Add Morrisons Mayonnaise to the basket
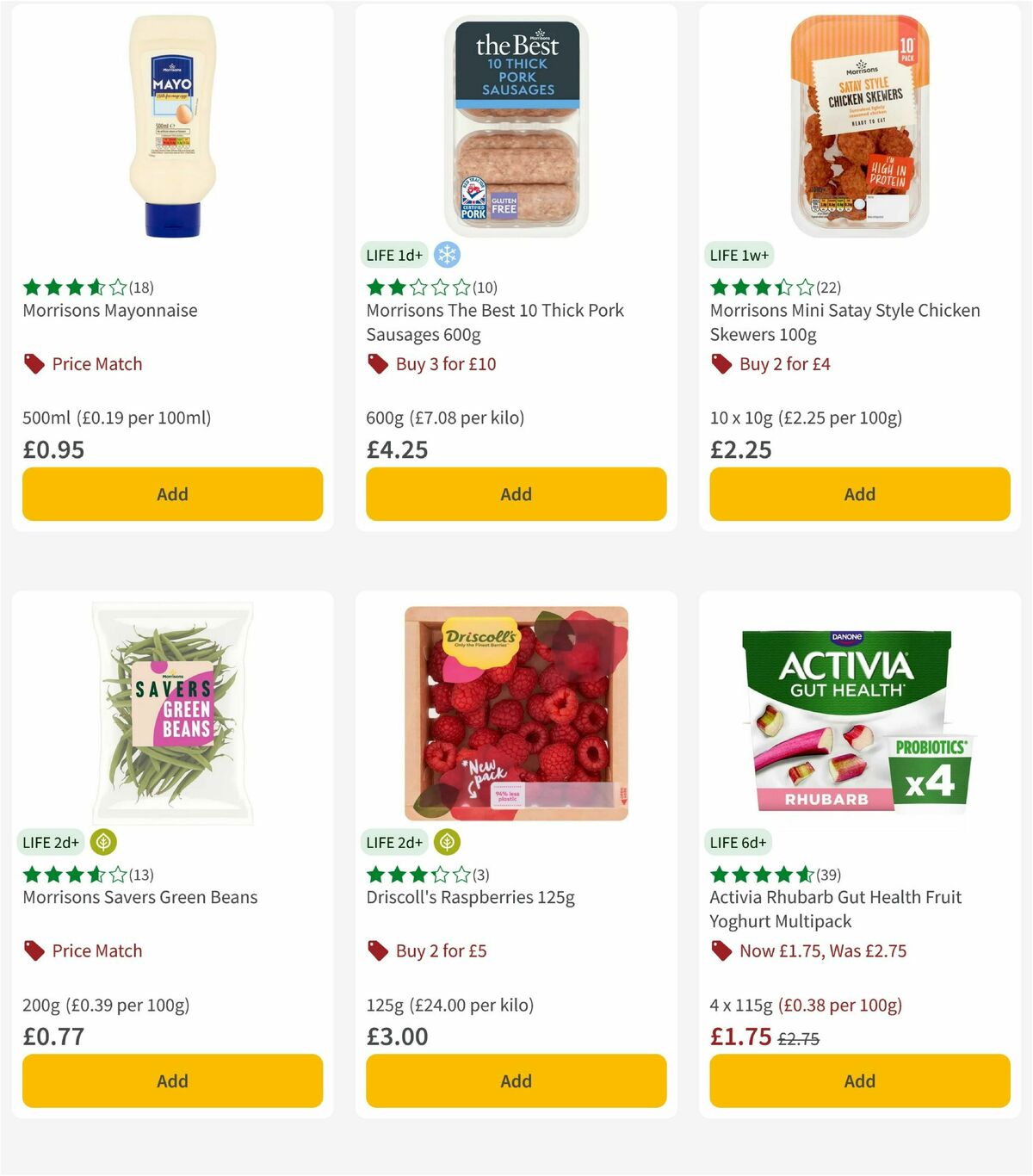Screen dimensions: 1033x1176 172,494
